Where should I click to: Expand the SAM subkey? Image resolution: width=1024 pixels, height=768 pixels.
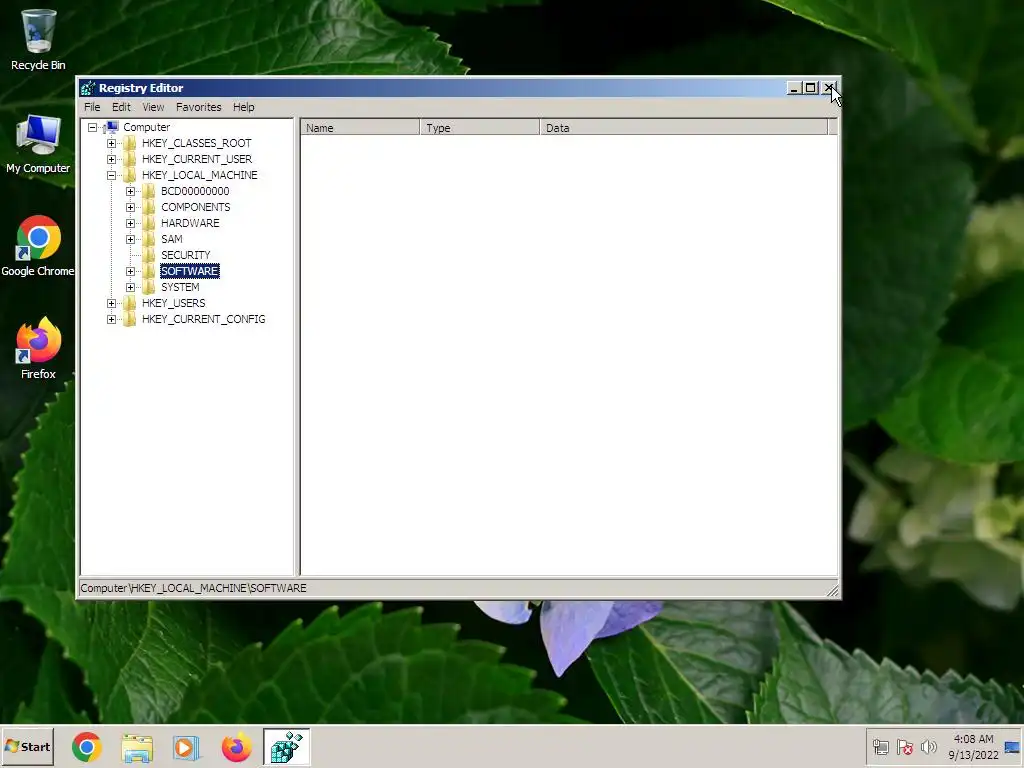131,240
